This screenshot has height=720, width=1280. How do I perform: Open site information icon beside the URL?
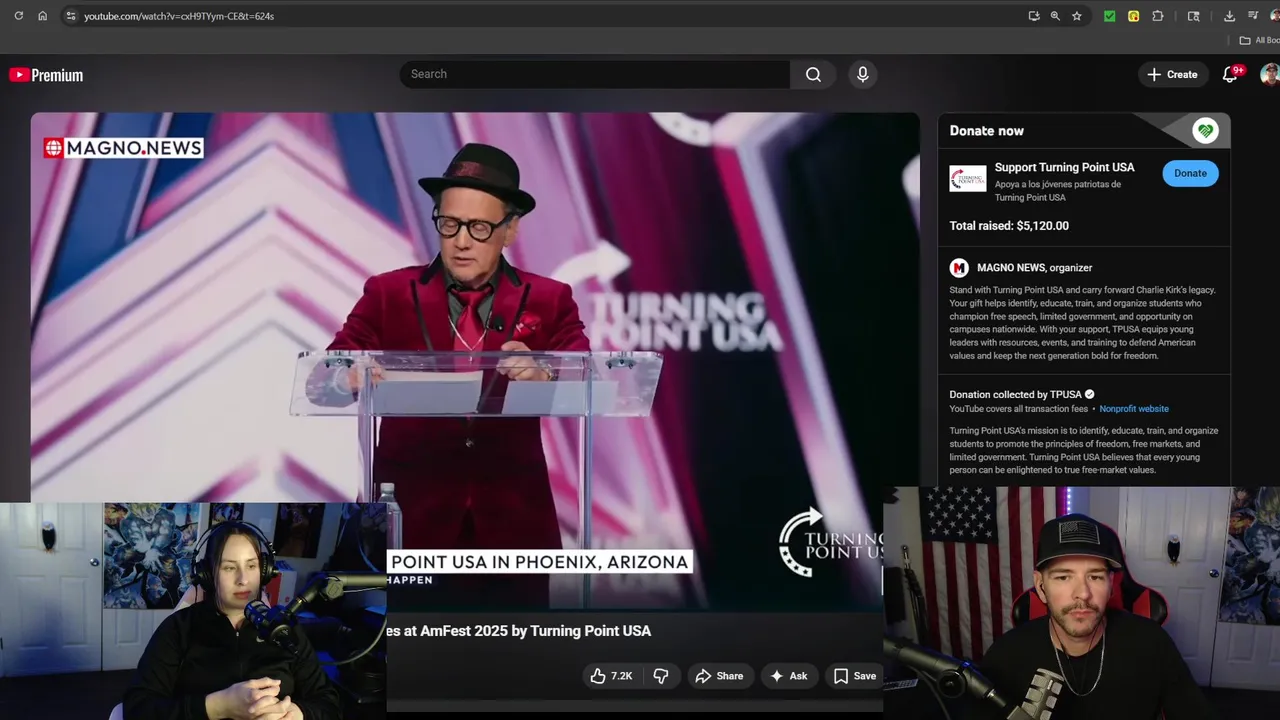pyautogui.click(x=70, y=16)
